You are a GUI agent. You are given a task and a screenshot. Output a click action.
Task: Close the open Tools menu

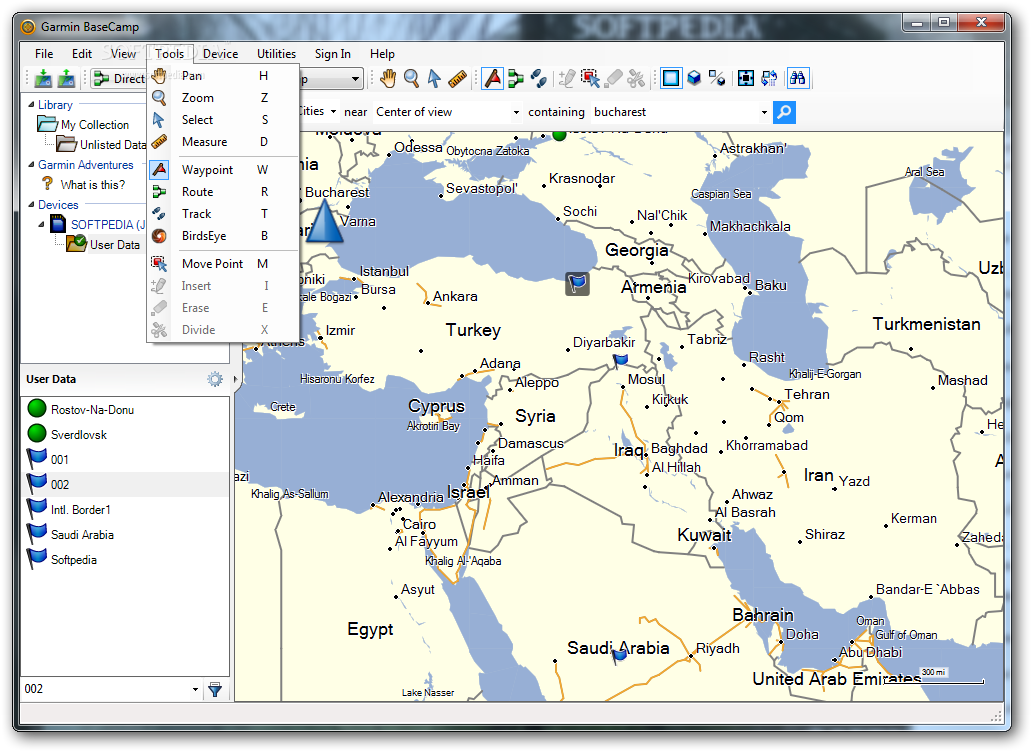coord(170,54)
